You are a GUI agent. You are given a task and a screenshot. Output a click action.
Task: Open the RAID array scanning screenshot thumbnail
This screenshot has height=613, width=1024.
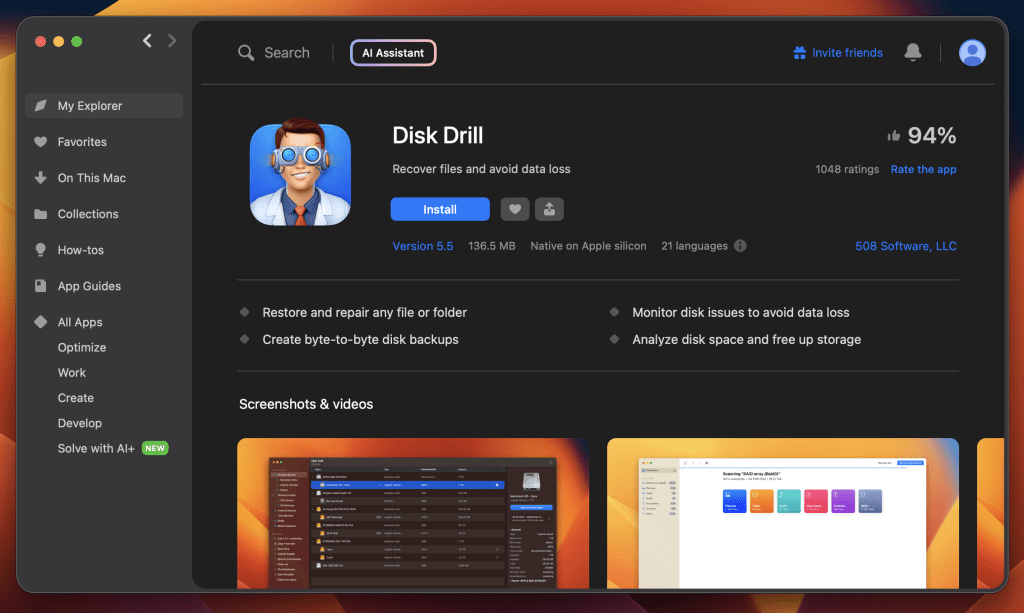pyautogui.click(x=782, y=513)
